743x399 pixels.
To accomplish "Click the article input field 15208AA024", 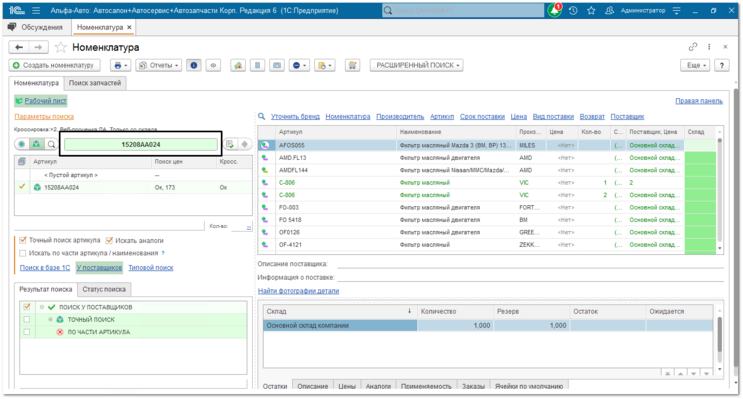I will [x=141, y=144].
